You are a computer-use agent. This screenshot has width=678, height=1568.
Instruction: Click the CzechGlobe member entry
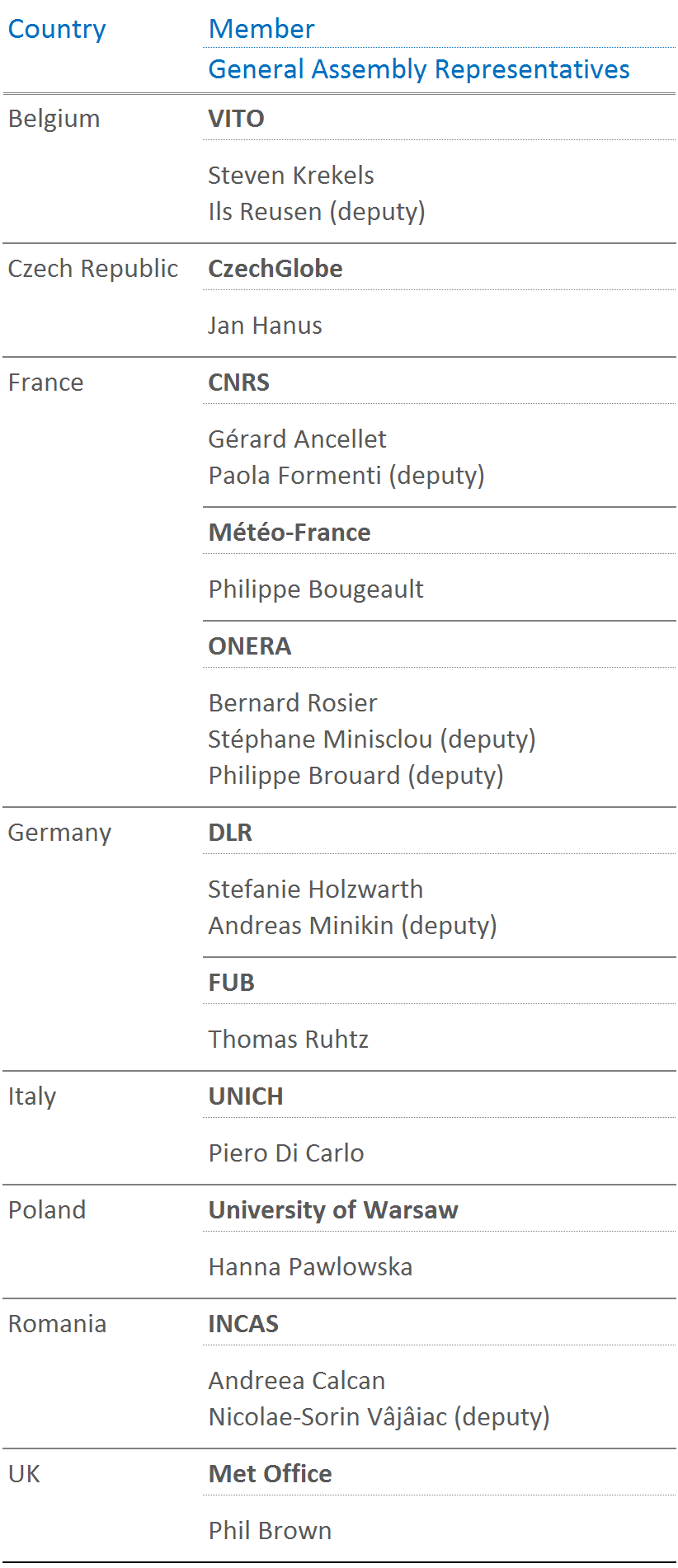pos(275,269)
